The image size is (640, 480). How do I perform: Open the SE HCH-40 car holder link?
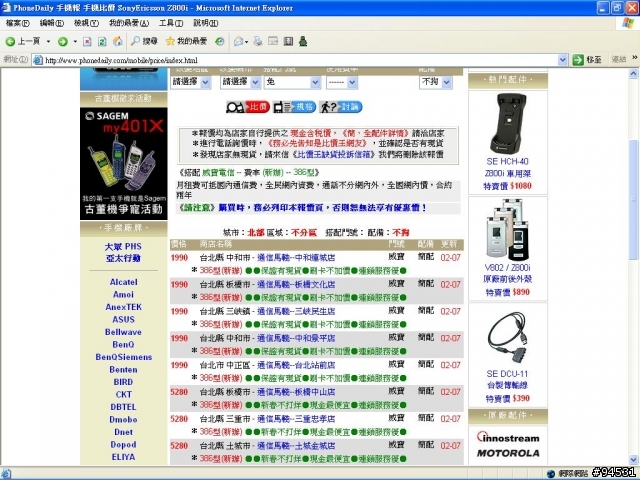(507, 167)
